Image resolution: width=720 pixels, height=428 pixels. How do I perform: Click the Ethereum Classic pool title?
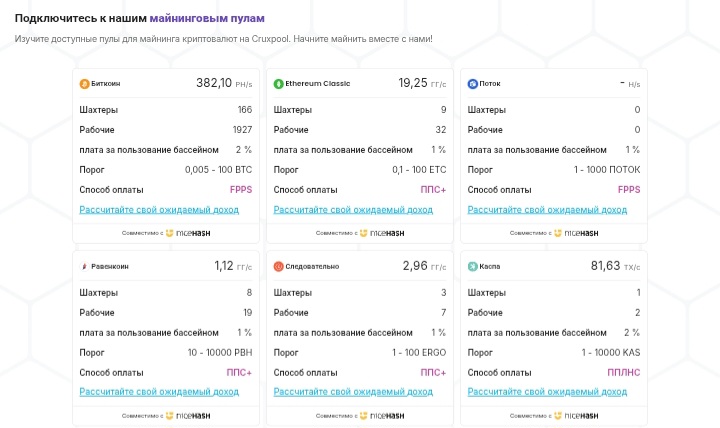[318, 84]
